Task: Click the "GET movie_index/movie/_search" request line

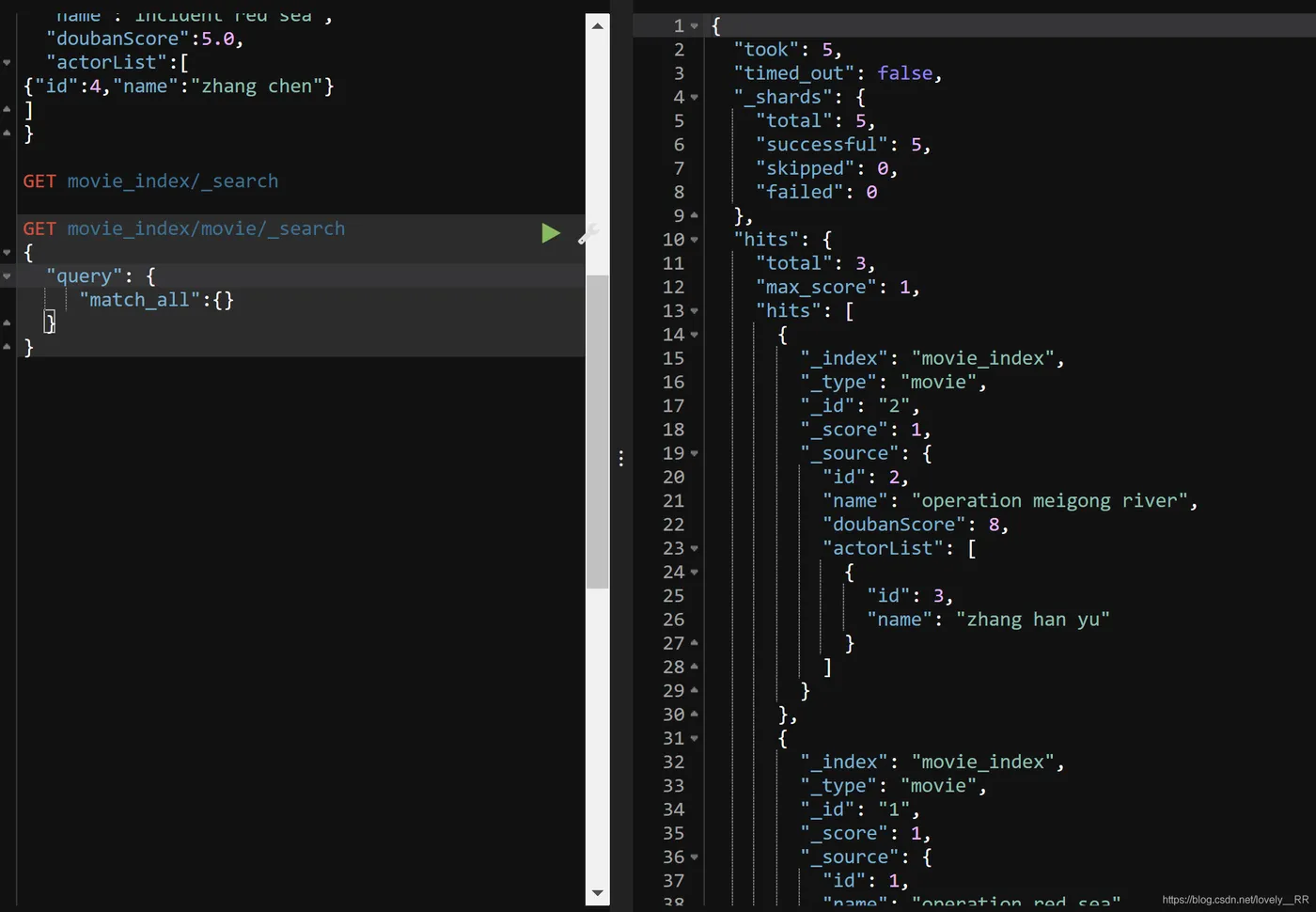Action: tap(184, 228)
